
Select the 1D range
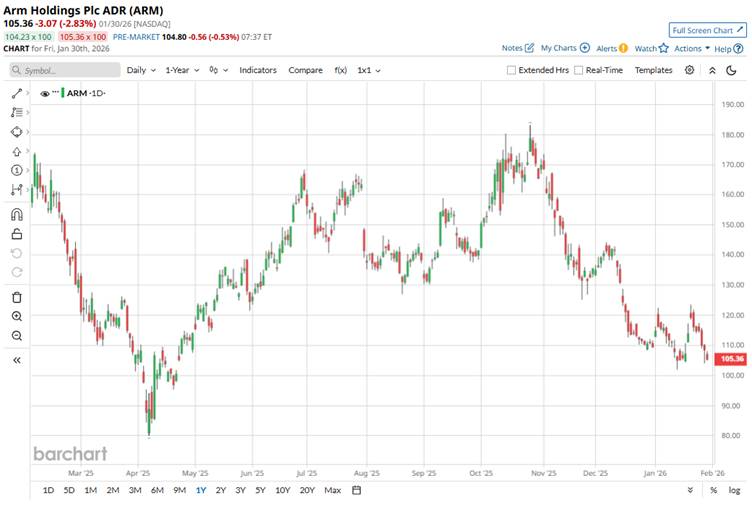point(48,490)
